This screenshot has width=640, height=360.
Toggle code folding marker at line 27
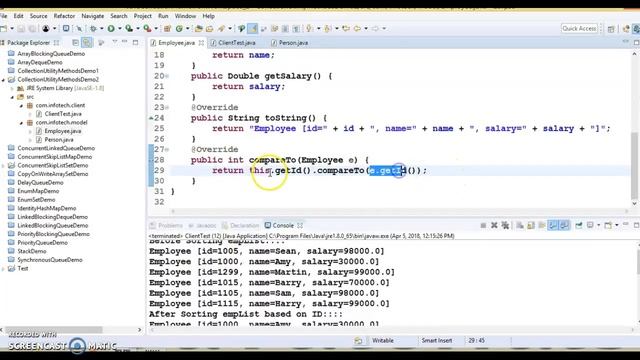(167, 150)
